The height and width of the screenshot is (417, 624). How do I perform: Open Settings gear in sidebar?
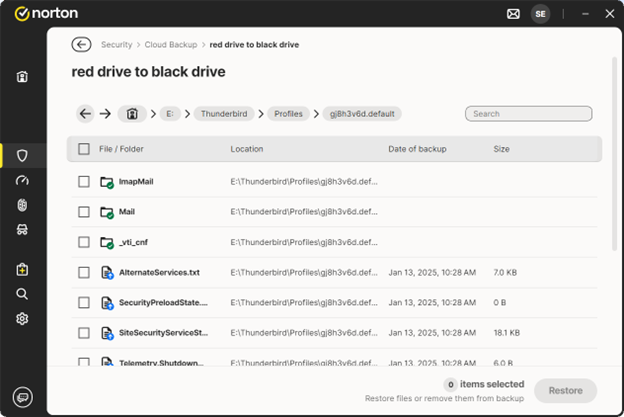click(22, 319)
